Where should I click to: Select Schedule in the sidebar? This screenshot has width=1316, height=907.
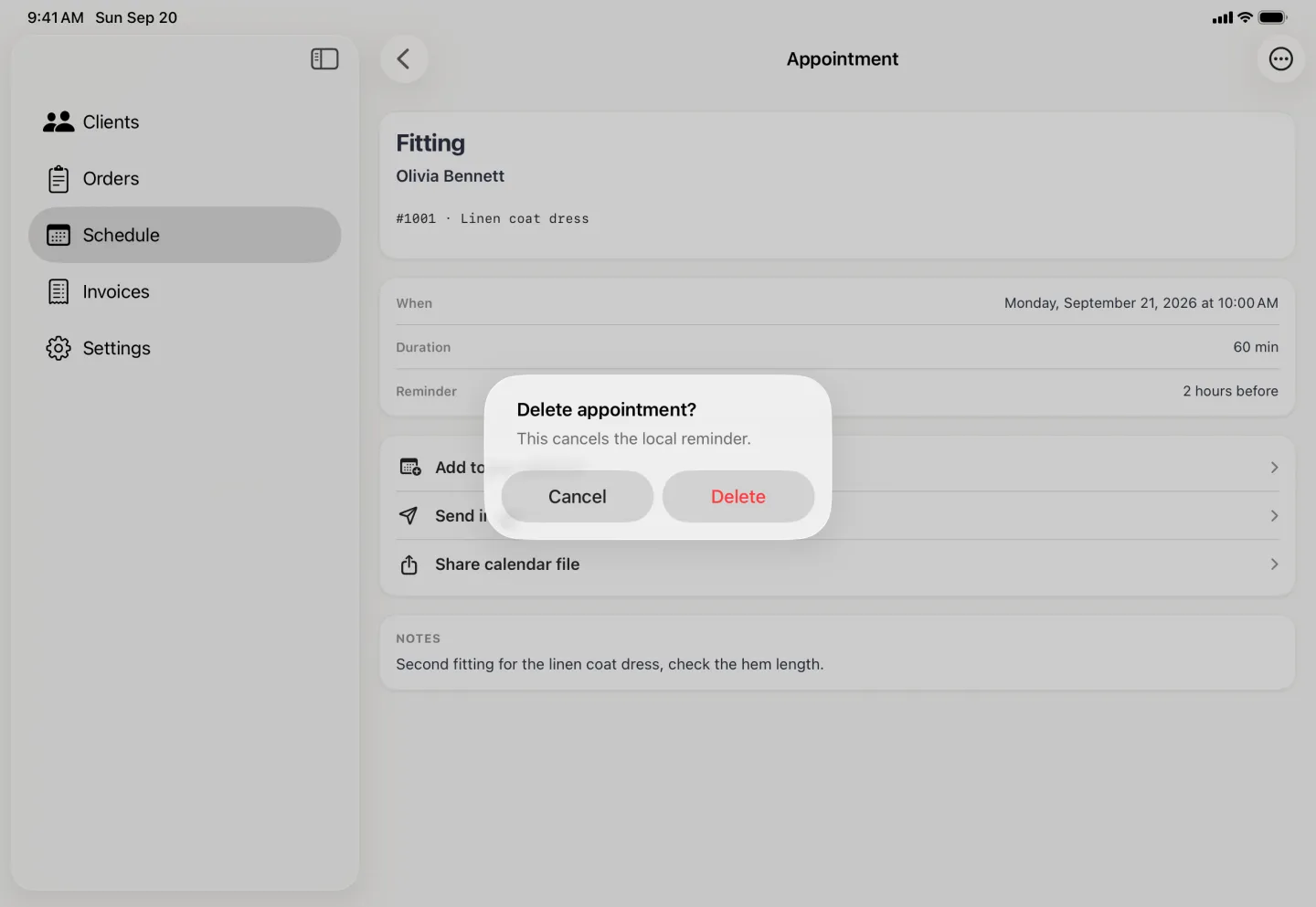185,236
